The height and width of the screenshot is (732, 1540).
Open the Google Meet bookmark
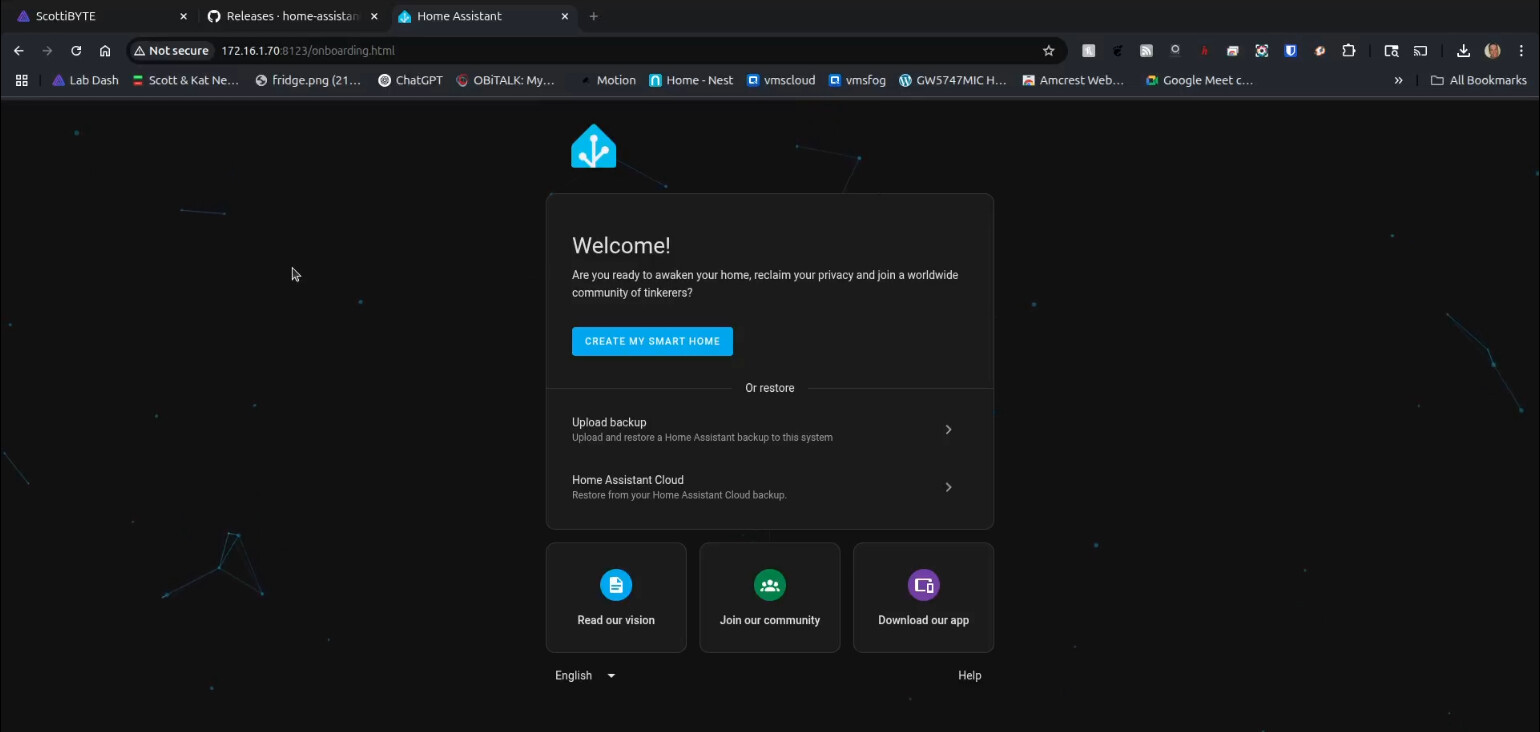coord(1199,80)
